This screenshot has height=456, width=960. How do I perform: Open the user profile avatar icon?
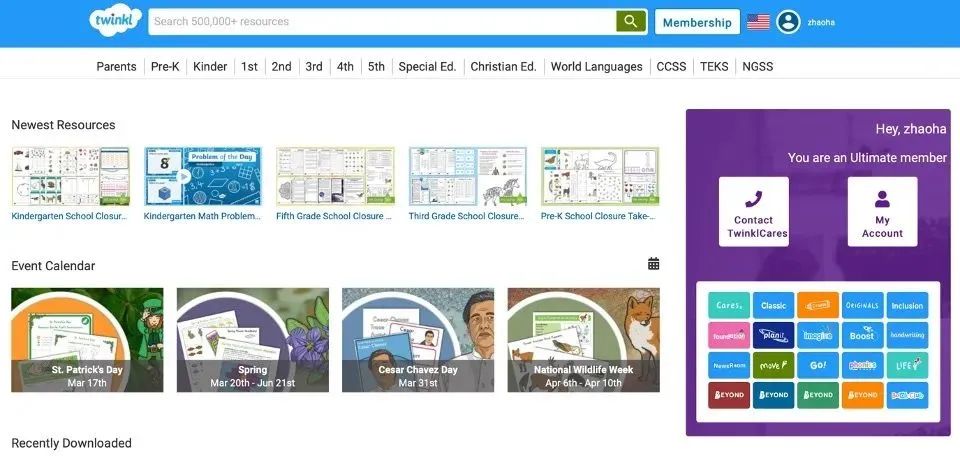788,22
